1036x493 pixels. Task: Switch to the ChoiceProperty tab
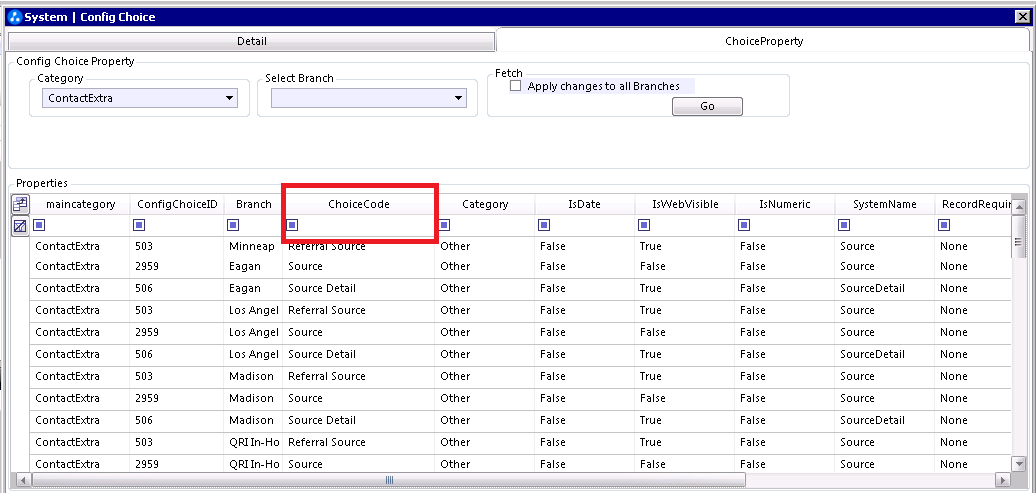[x=764, y=41]
